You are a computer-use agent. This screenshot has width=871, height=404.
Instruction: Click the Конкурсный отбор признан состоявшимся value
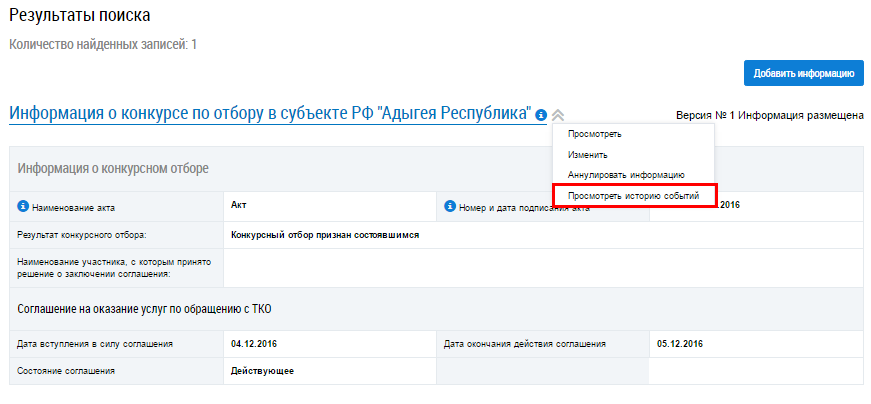tap(325, 235)
